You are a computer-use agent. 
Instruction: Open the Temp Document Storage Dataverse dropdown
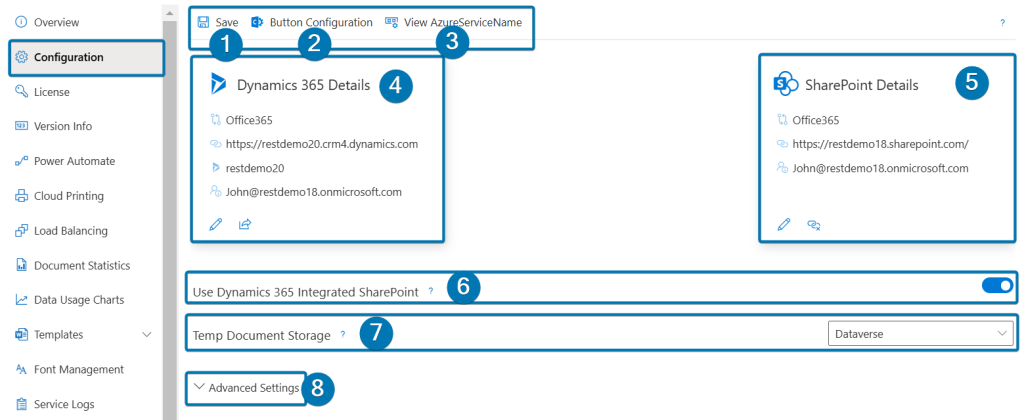(921, 333)
